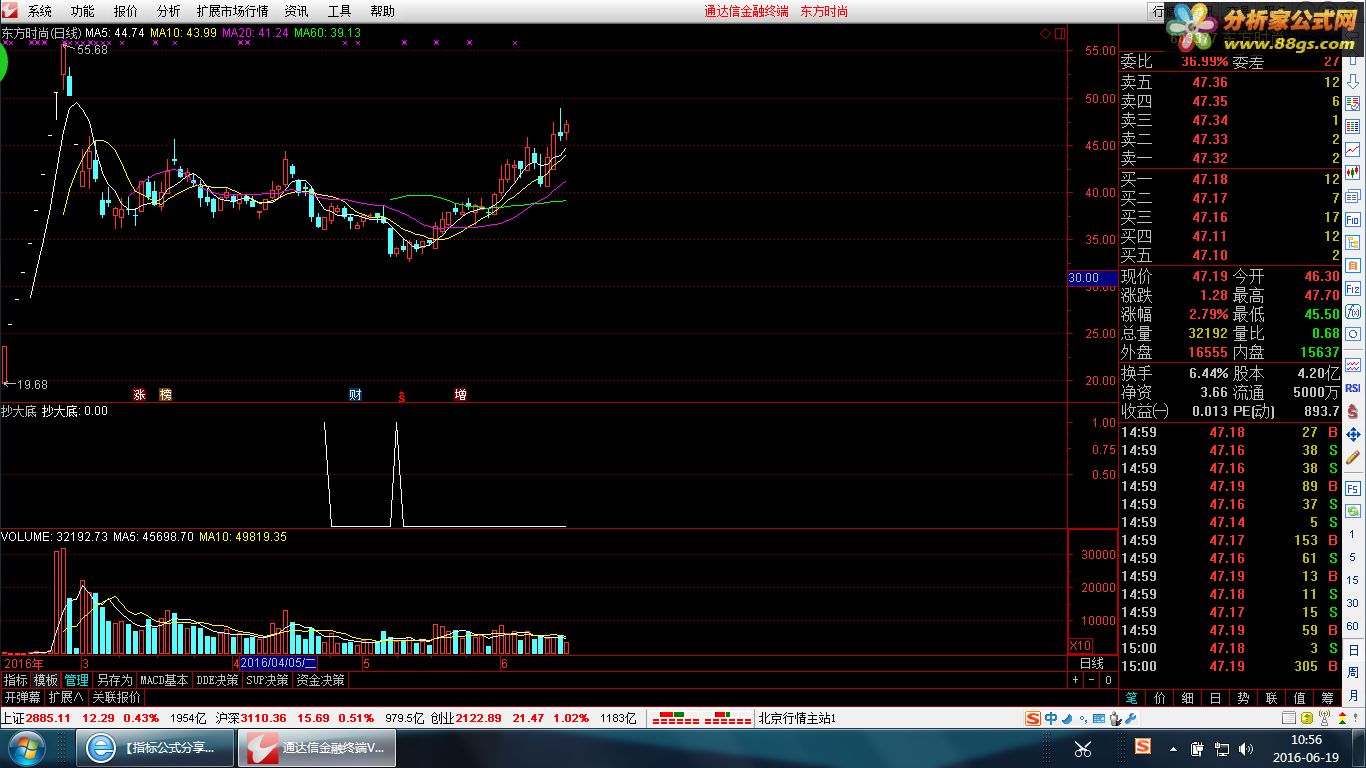Screen dimensions: 1366x768
Task: Select the 日 daily period button
Action: pyautogui.click(x=1352, y=650)
